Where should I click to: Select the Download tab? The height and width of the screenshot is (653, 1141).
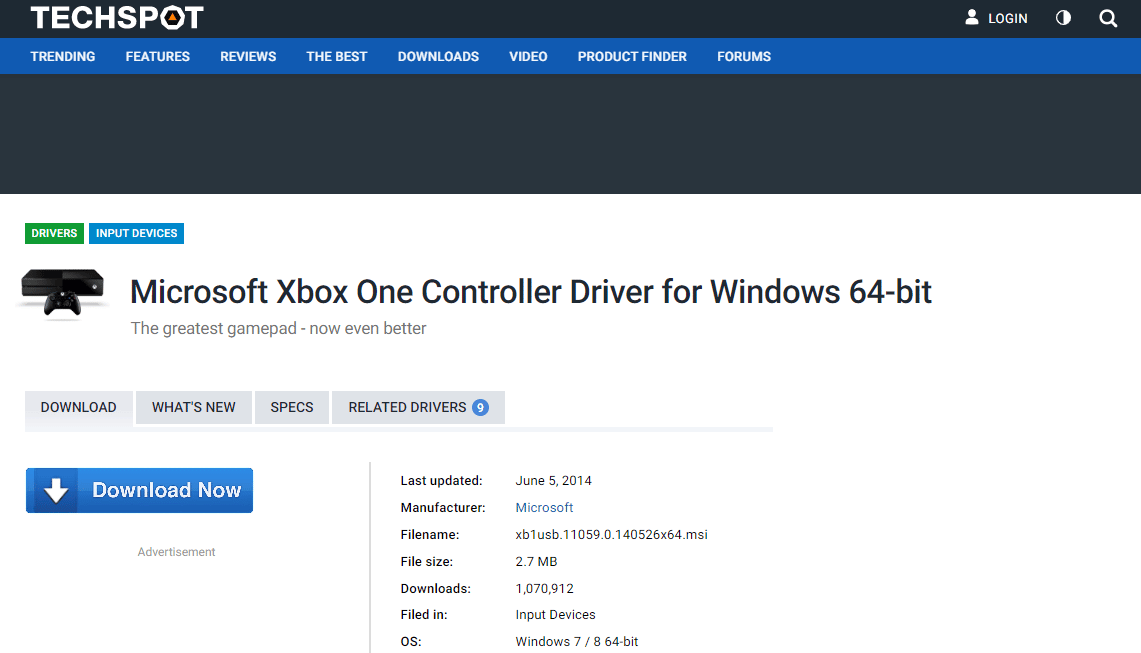[79, 408]
